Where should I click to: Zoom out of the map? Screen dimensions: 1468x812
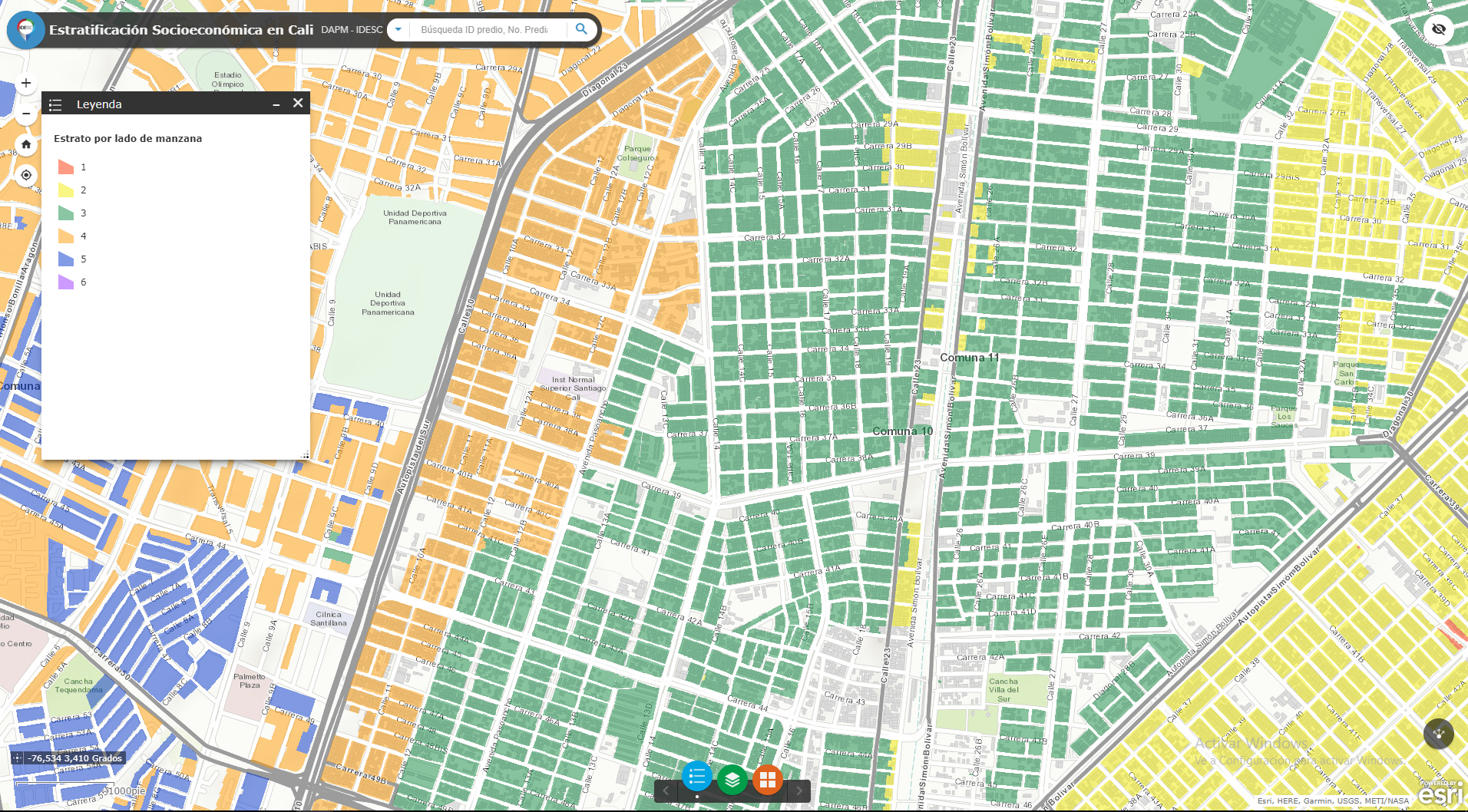26,114
